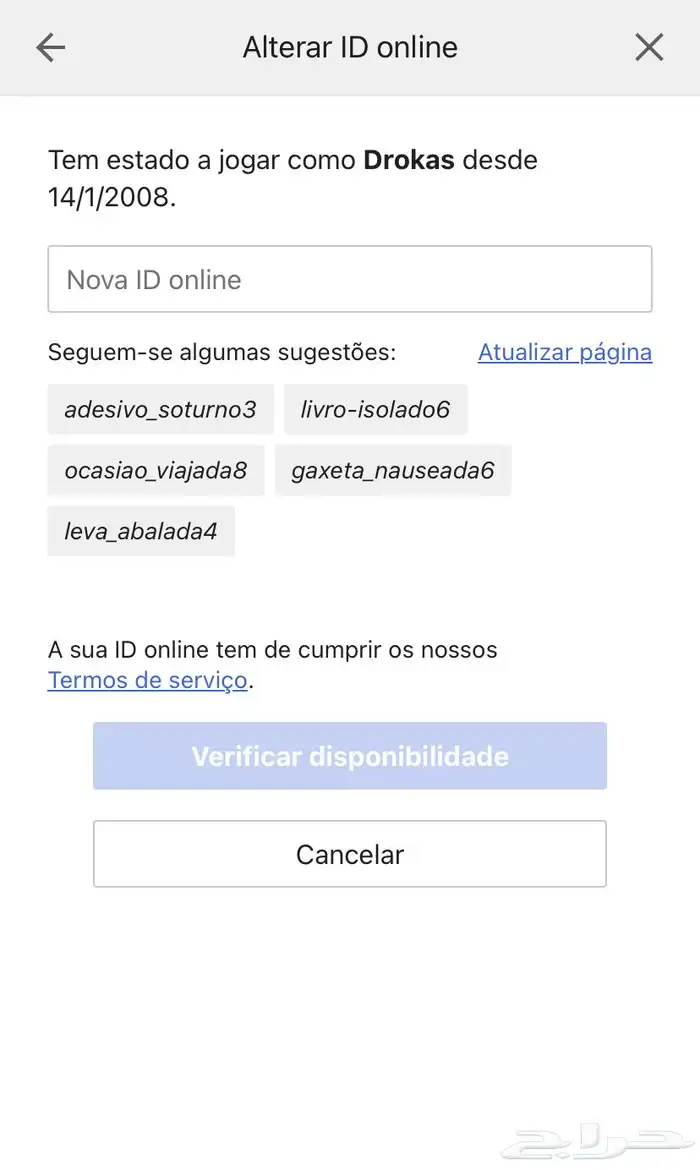
Task: Tap the leva_abalada4 suggestion
Action: coord(141,531)
